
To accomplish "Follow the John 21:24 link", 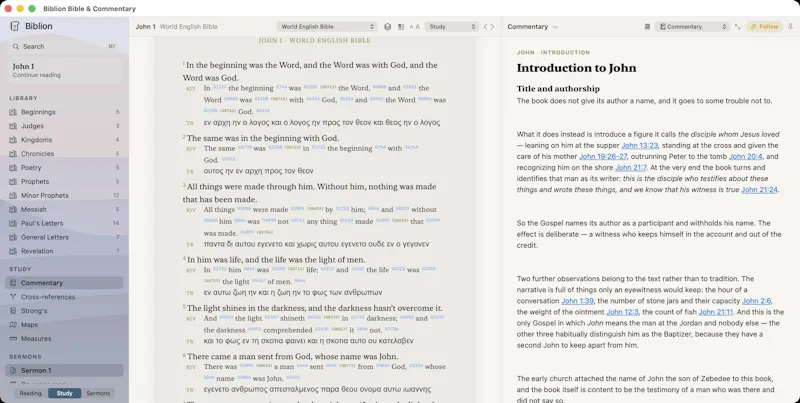I will (x=759, y=190).
